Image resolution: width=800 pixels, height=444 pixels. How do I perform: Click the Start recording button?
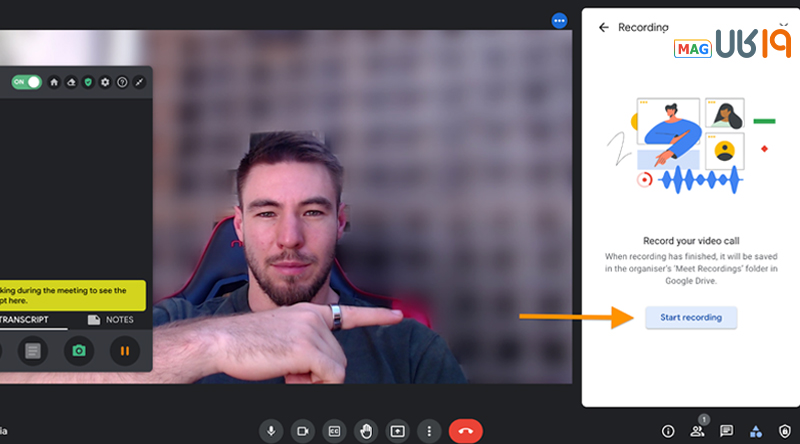(x=690, y=317)
